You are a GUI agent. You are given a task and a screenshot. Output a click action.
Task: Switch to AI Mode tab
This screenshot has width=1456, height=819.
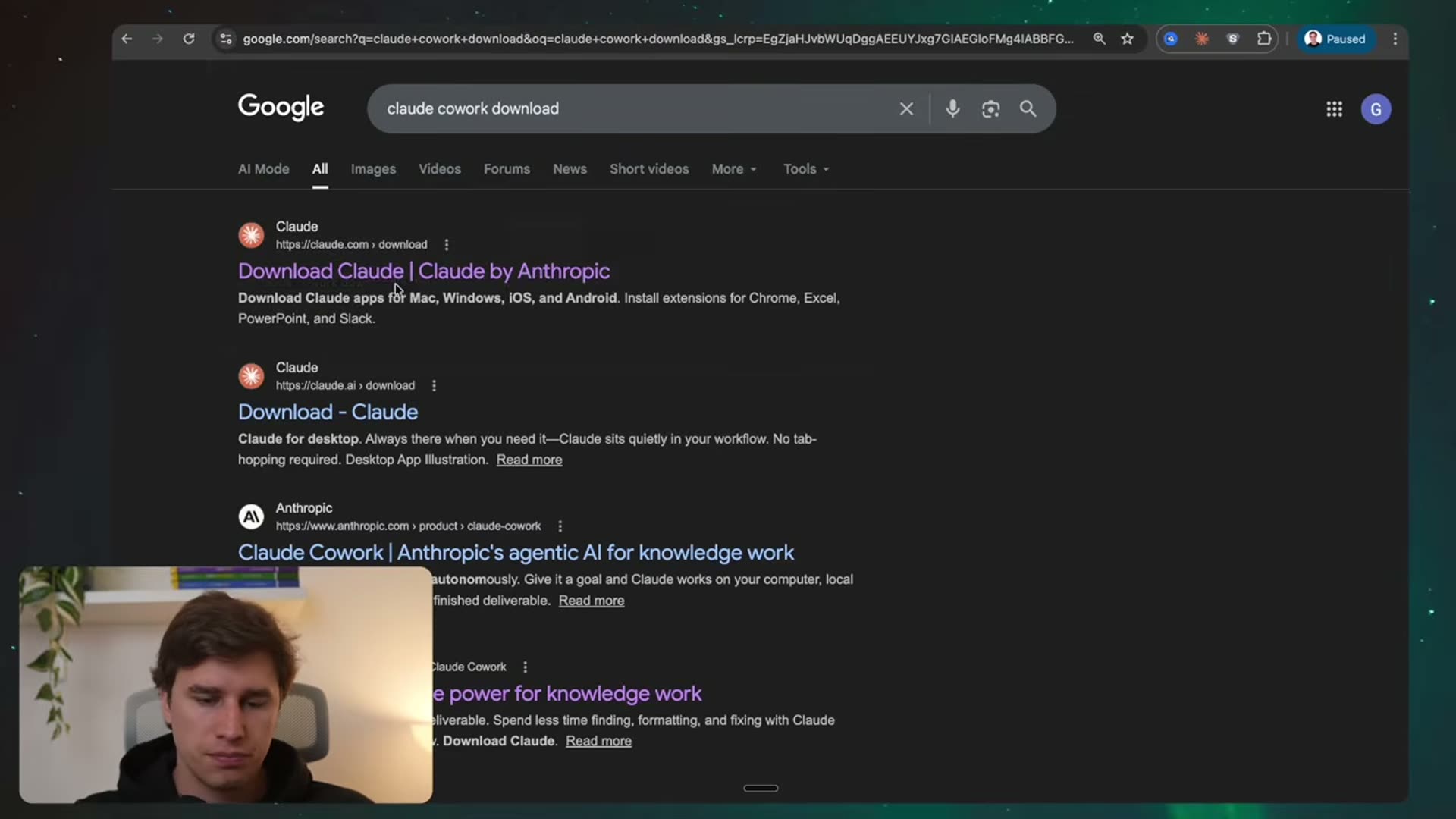(x=263, y=169)
